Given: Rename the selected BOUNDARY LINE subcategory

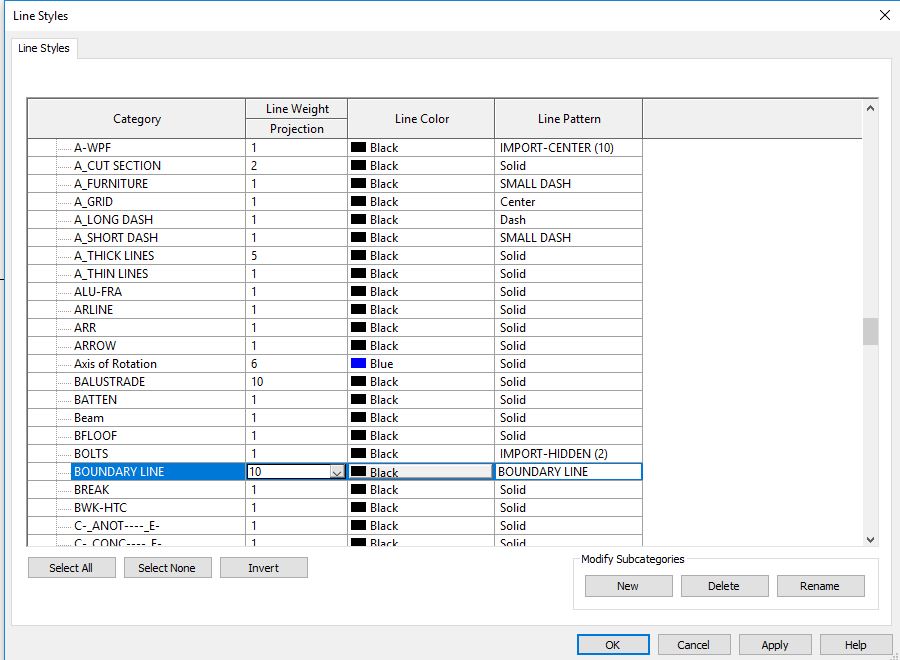Looking at the screenshot, I should tap(821, 586).
